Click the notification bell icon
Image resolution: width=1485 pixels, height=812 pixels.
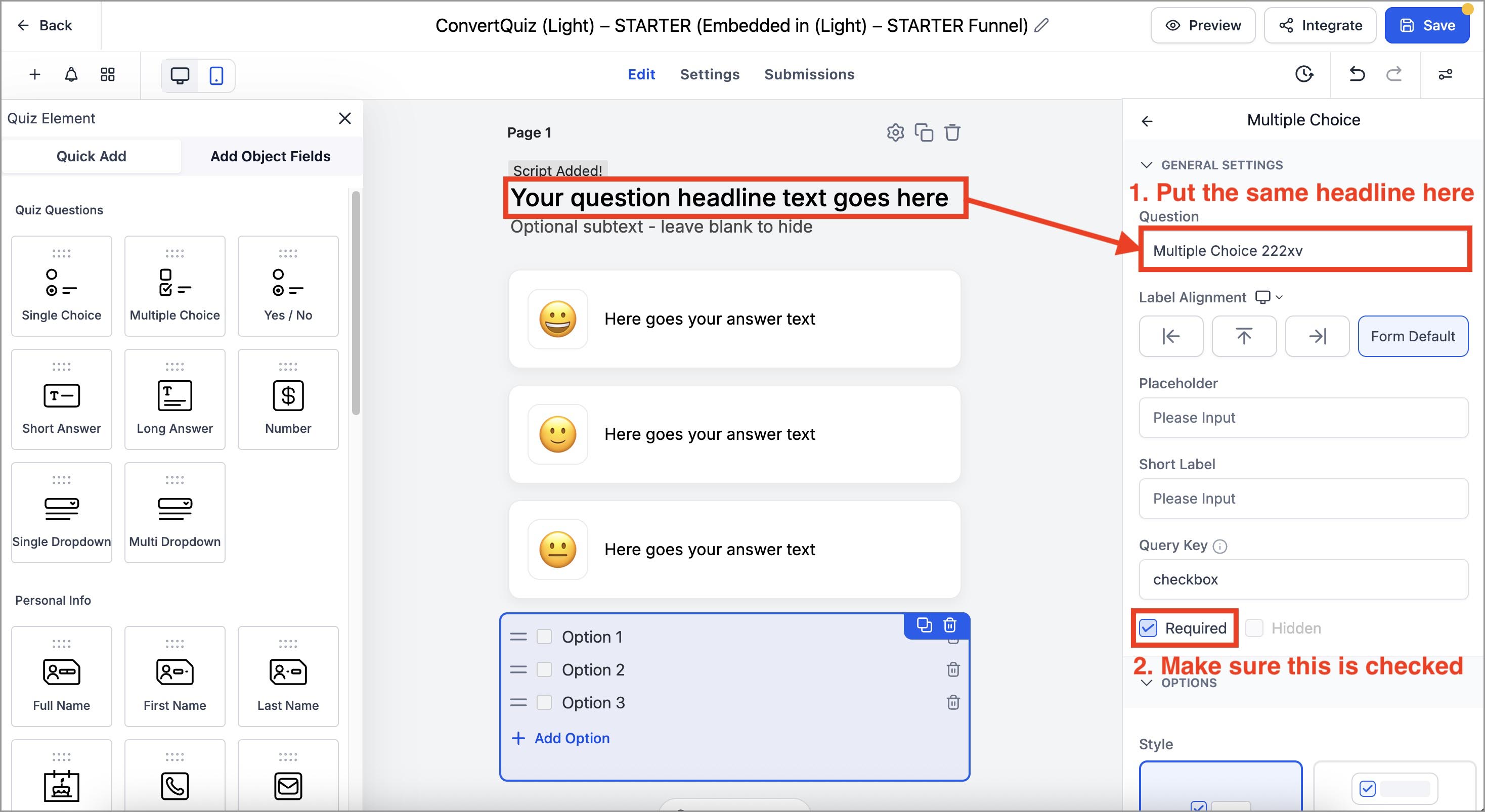click(71, 74)
